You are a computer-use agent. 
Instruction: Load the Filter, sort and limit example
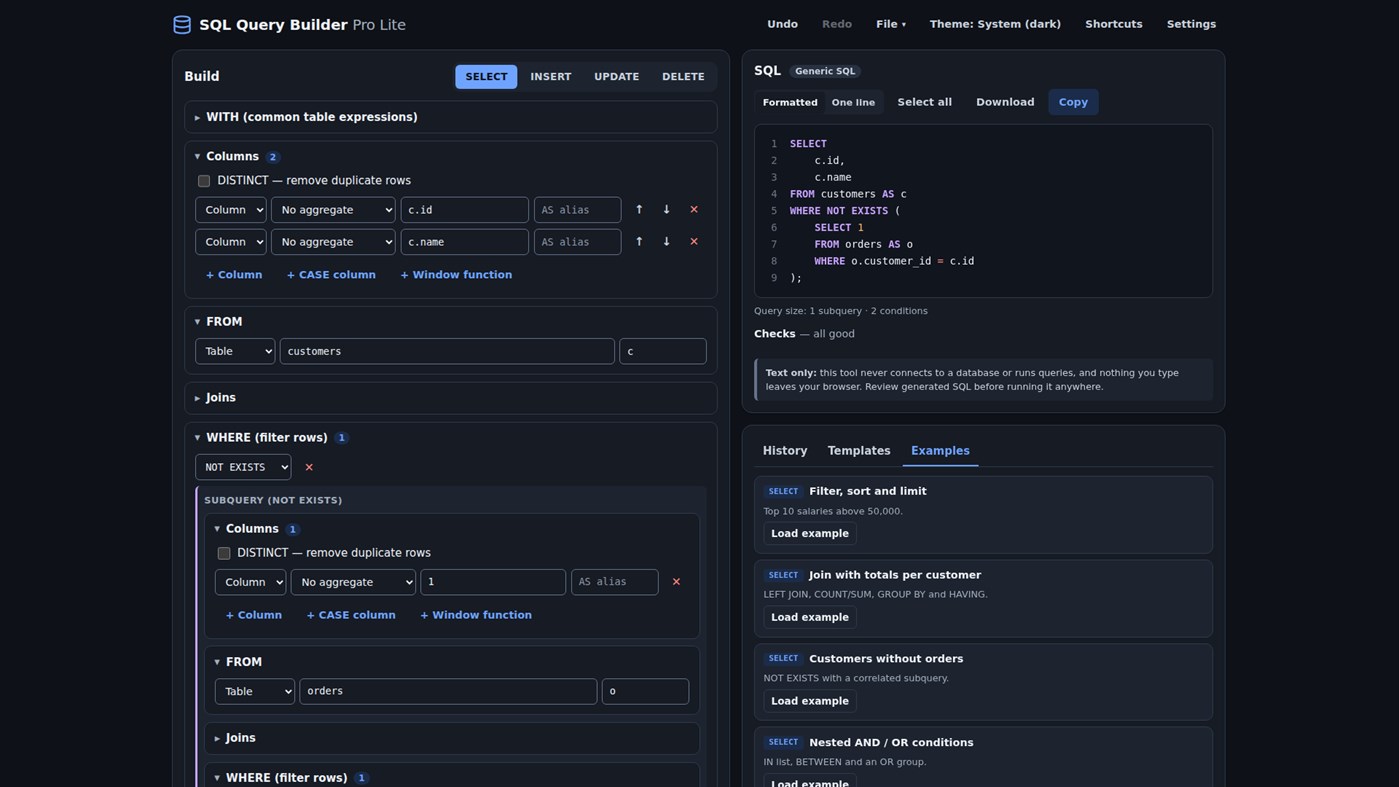click(810, 534)
